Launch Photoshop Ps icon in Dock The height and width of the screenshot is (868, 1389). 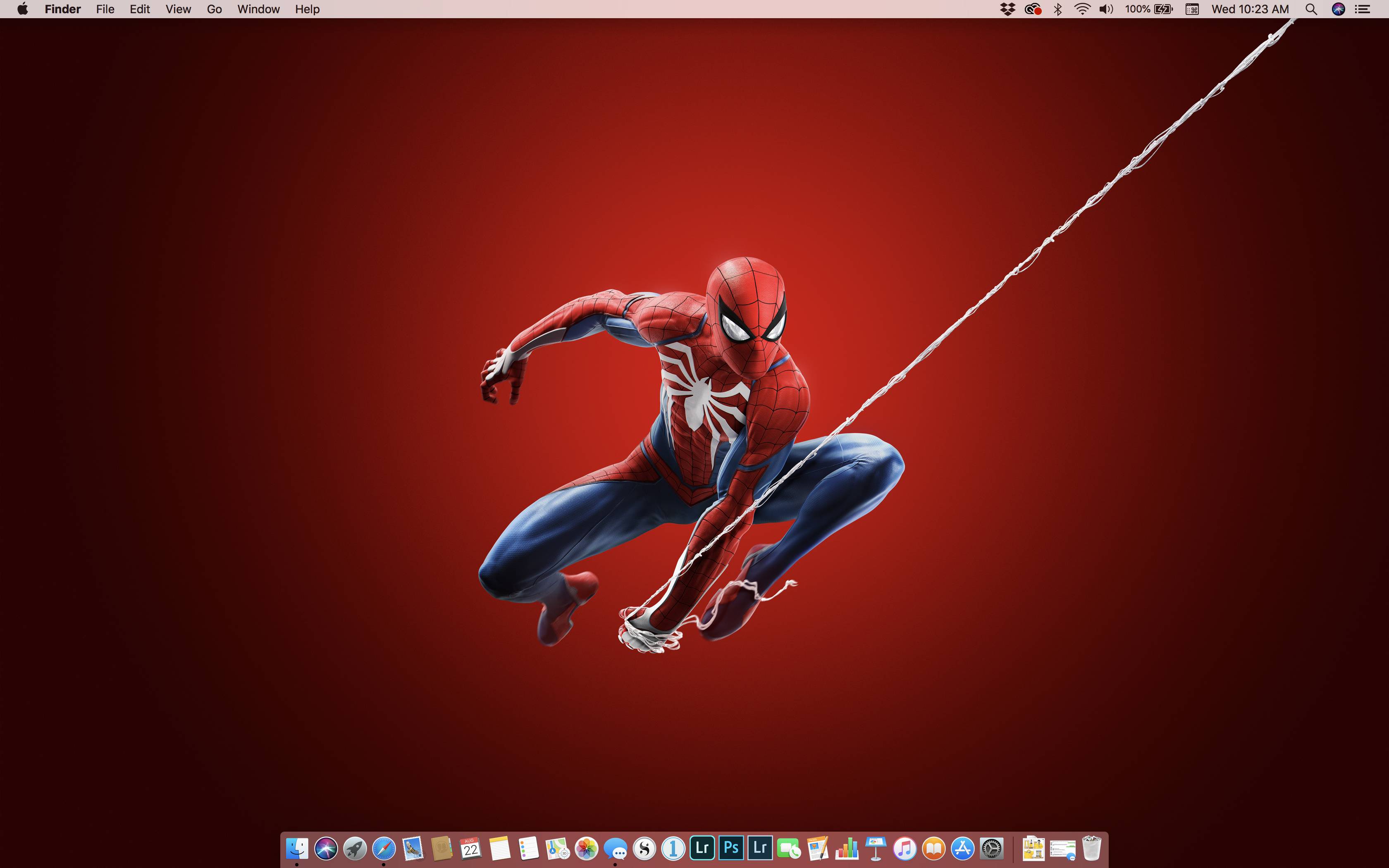point(731,847)
